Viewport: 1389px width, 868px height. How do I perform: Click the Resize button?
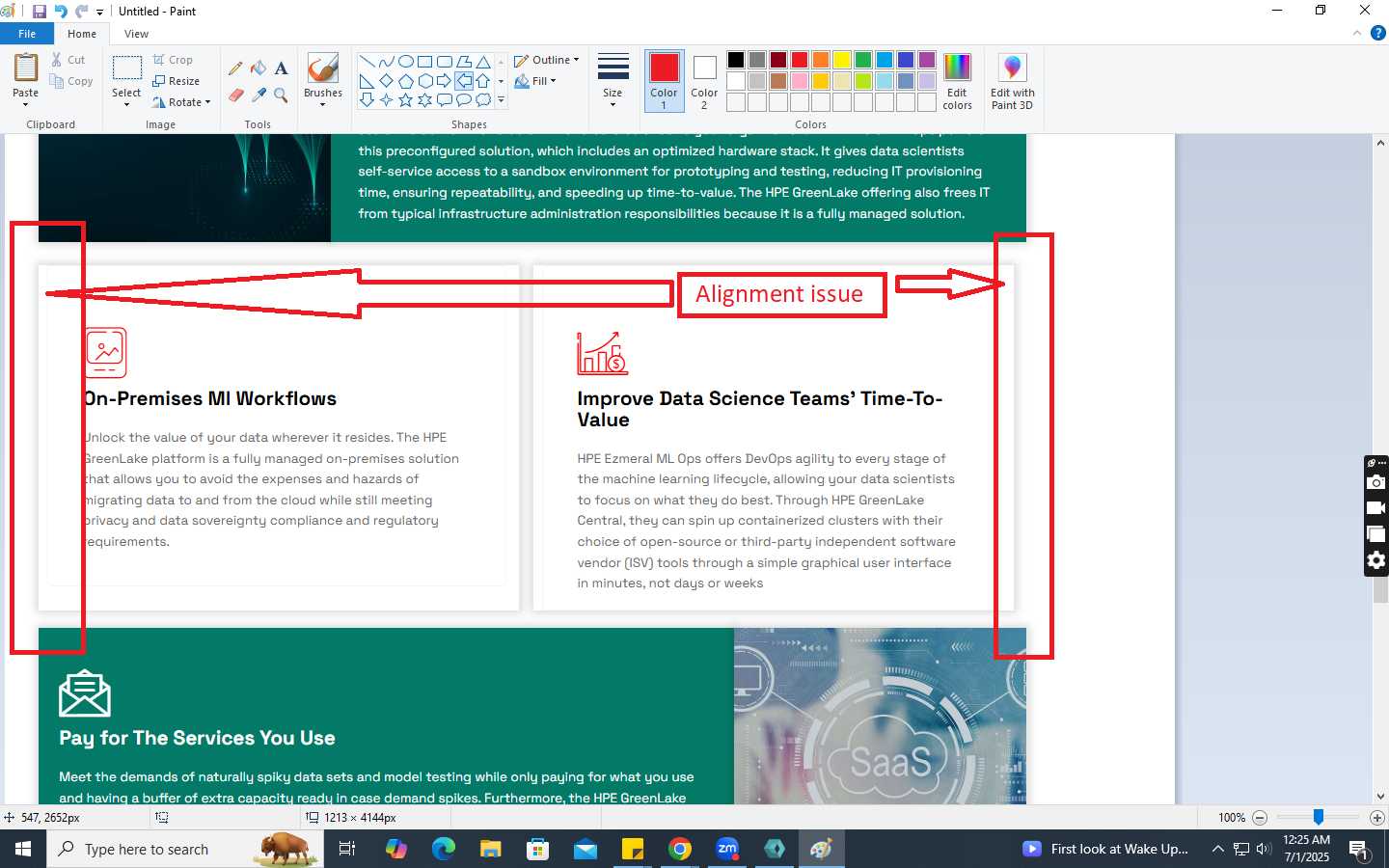176,81
